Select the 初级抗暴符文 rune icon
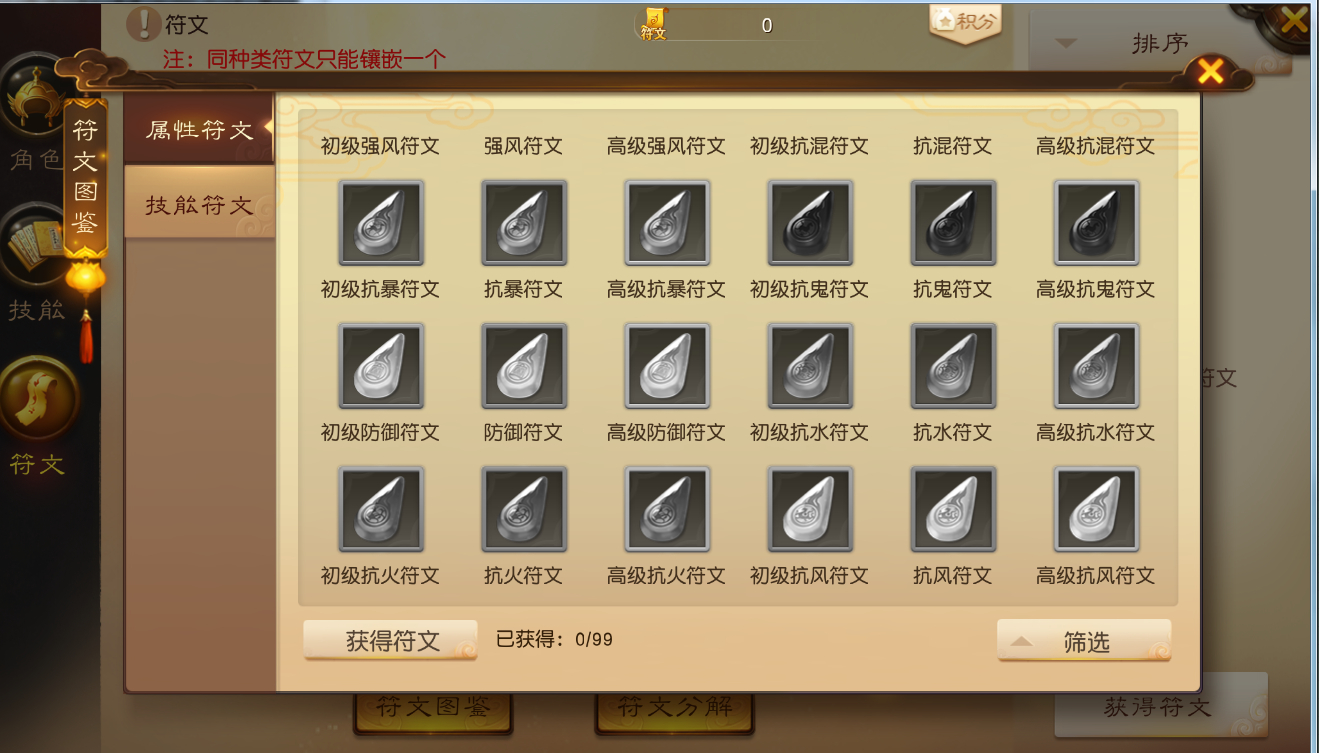This screenshot has width=1319, height=753. pos(381,223)
